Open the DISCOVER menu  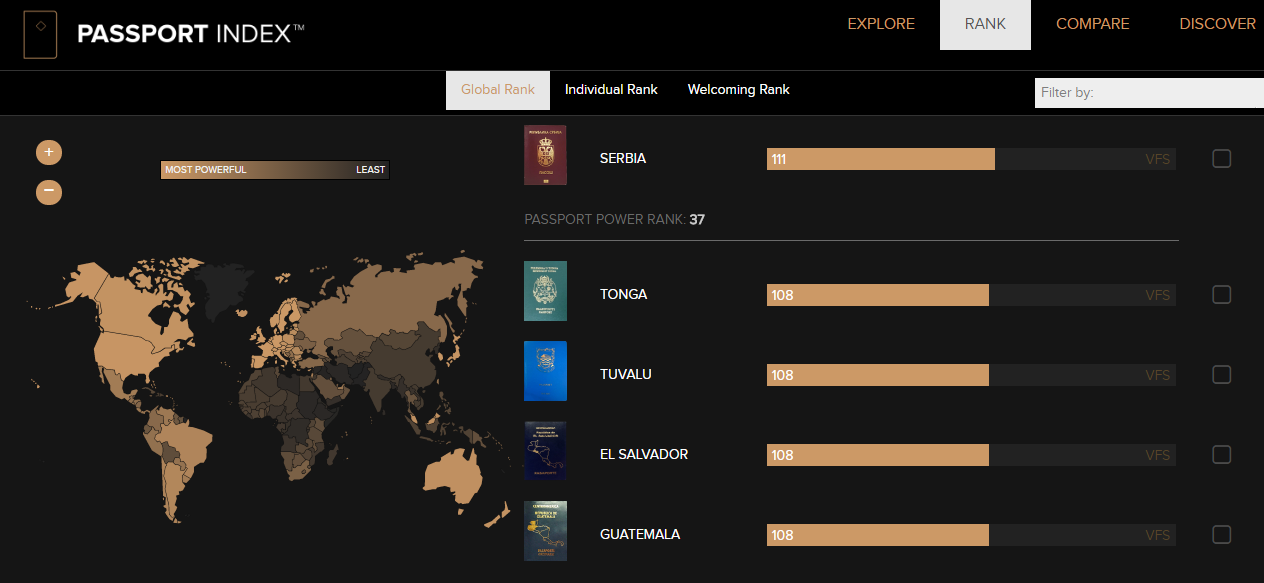1217,24
